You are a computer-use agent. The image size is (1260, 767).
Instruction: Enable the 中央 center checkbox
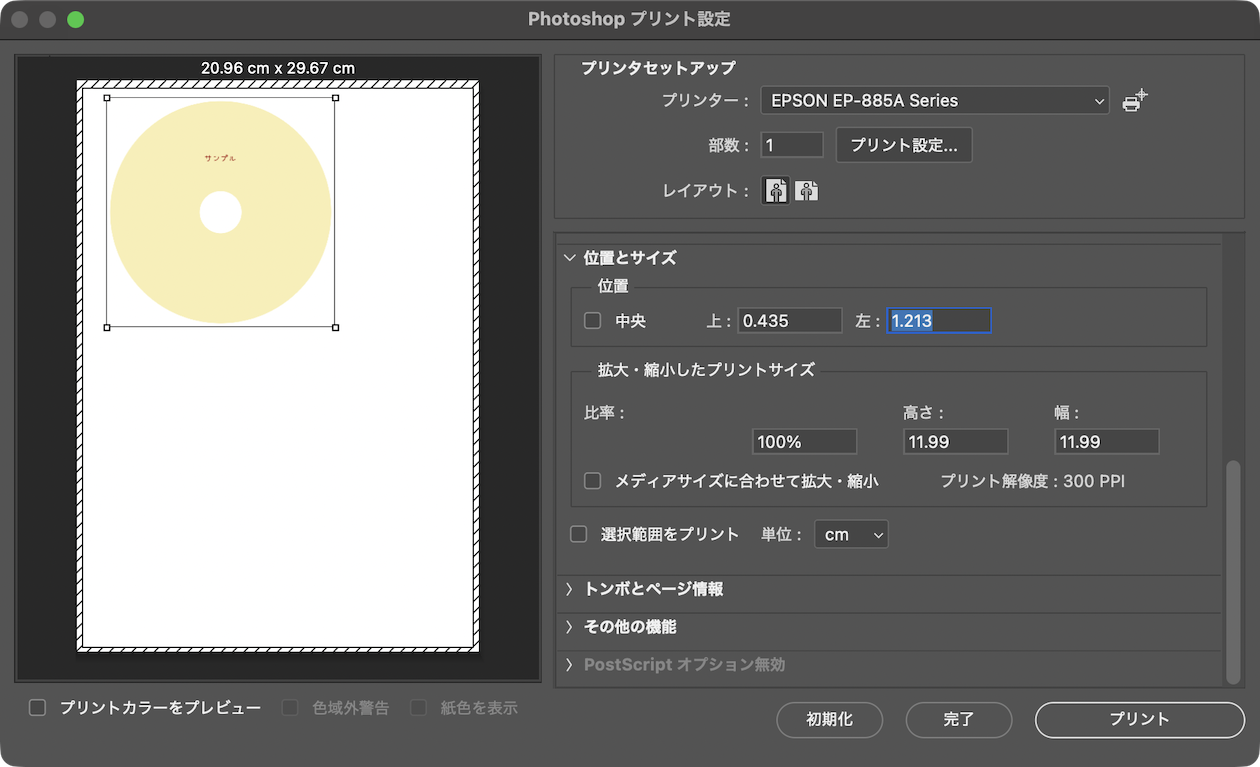593,321
